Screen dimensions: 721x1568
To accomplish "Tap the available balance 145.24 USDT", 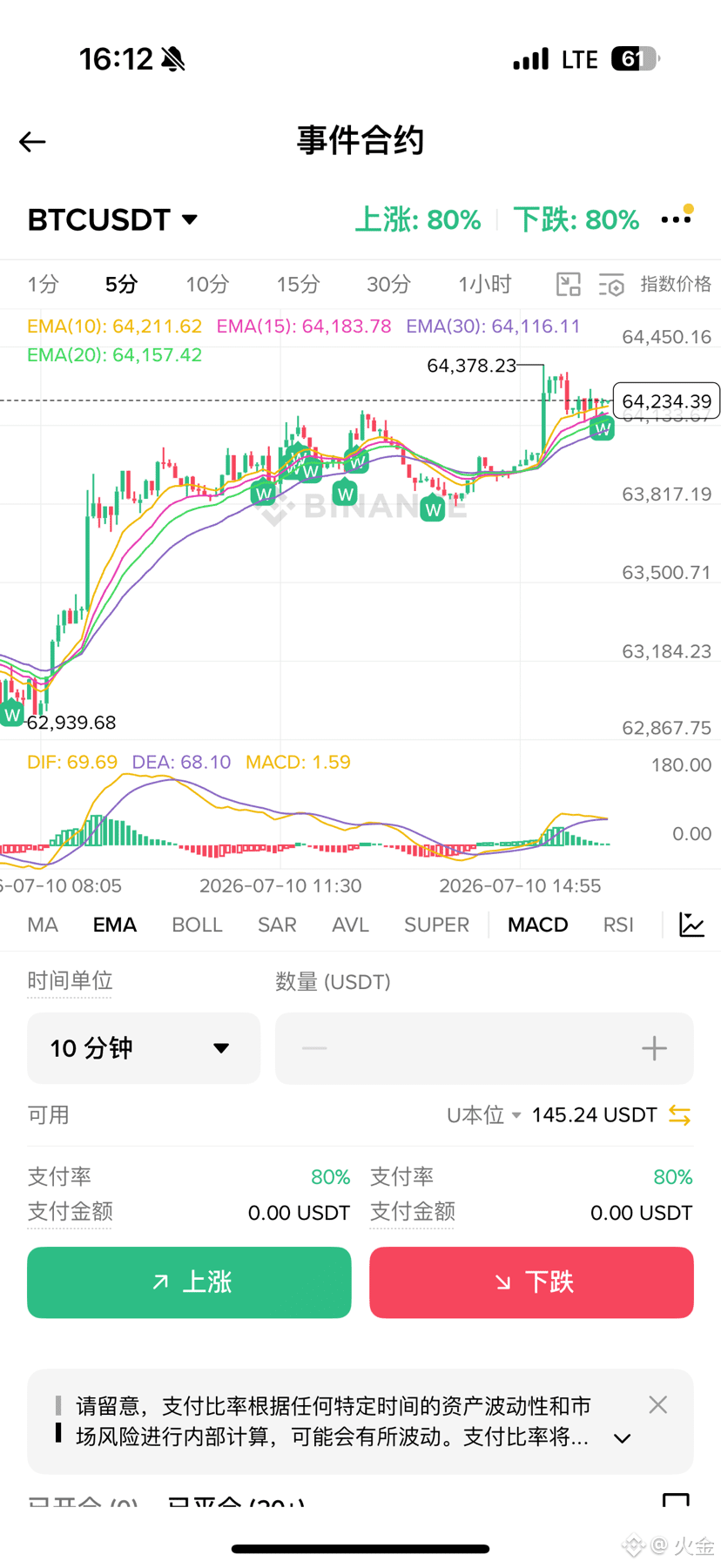I will [594, 1115].
